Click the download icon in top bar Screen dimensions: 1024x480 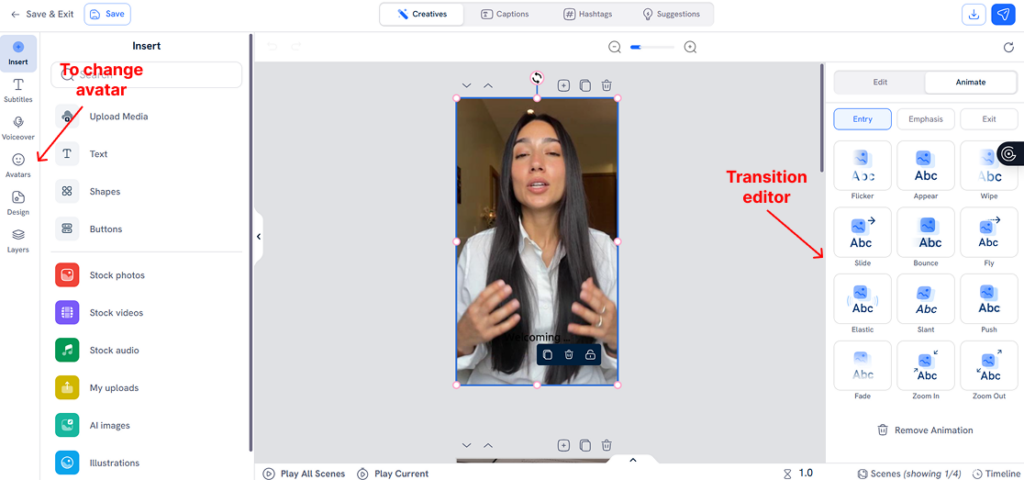point(973,14)
